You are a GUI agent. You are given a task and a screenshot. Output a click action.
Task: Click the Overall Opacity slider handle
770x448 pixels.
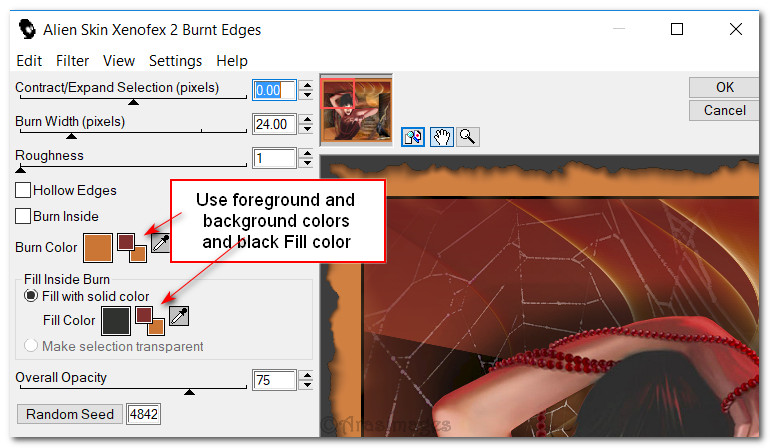click(x=189, y=392)
